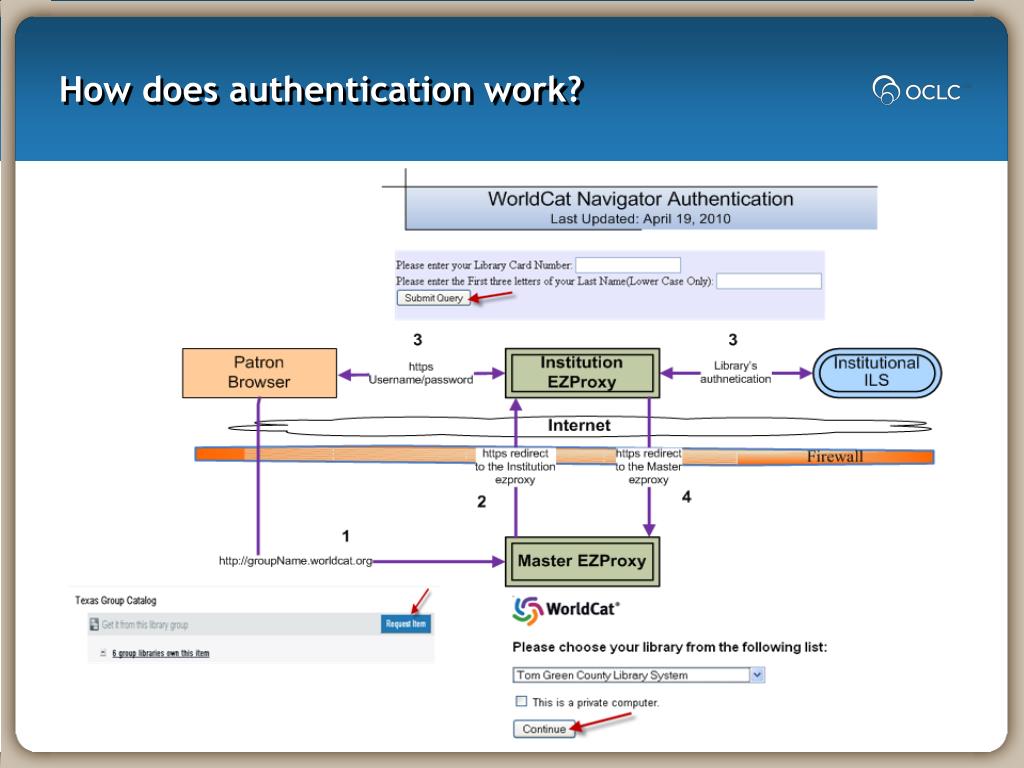Image resolution: width=1024 pixels, height=768 pixels.
Task: Select the Institution EZProxy box
Action: (583, 373)
